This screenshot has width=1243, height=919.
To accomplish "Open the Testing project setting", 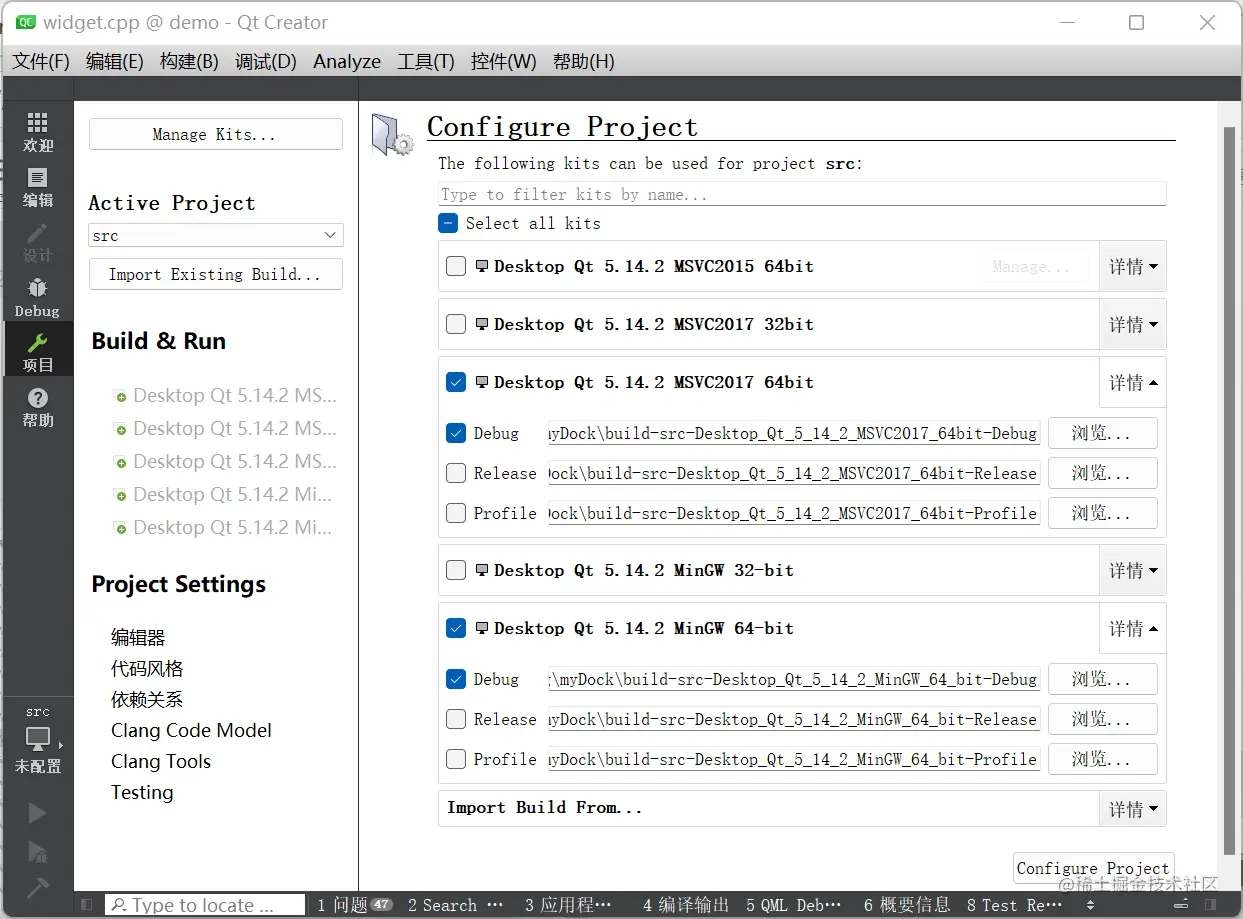I will click(x=142, y=792).
